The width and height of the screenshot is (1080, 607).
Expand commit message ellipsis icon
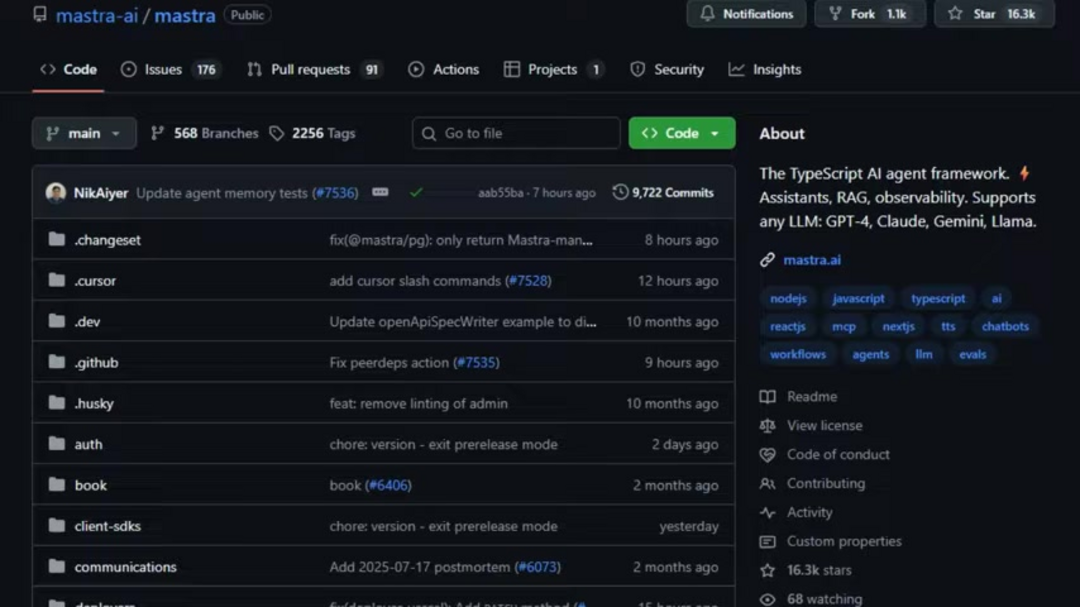click(x=380, y=192)
